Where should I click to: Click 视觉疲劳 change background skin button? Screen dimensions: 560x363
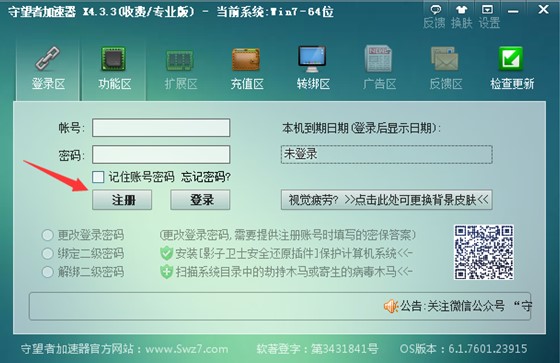point(387,200)
